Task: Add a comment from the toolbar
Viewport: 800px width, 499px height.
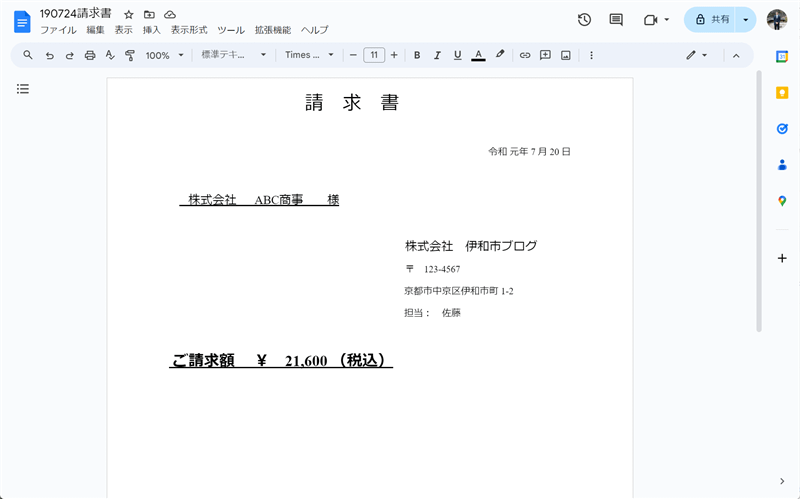Action: pyautogui.click(x=545, y=55)
